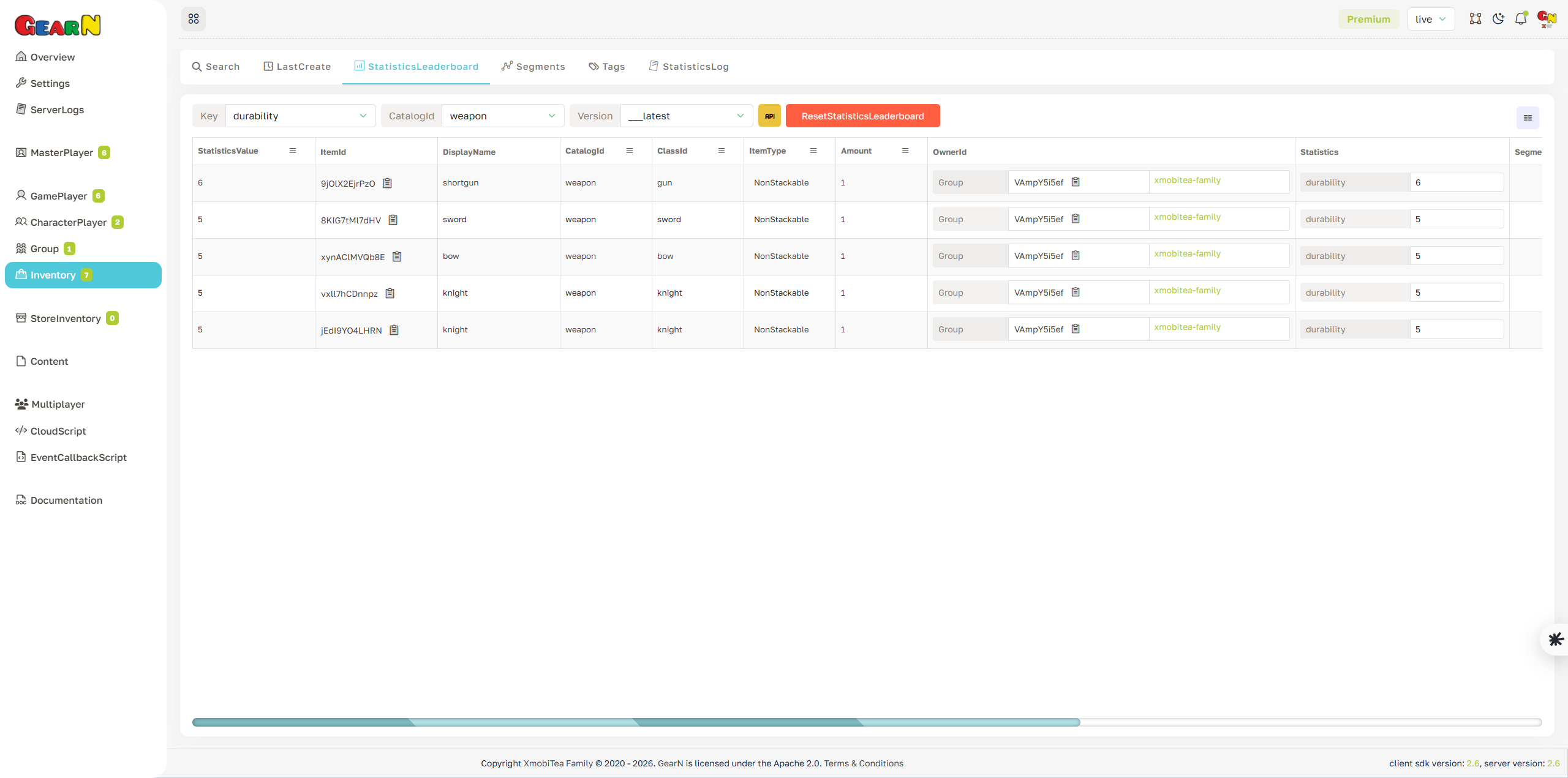Click the community icon beside Premium badge

1476,18
